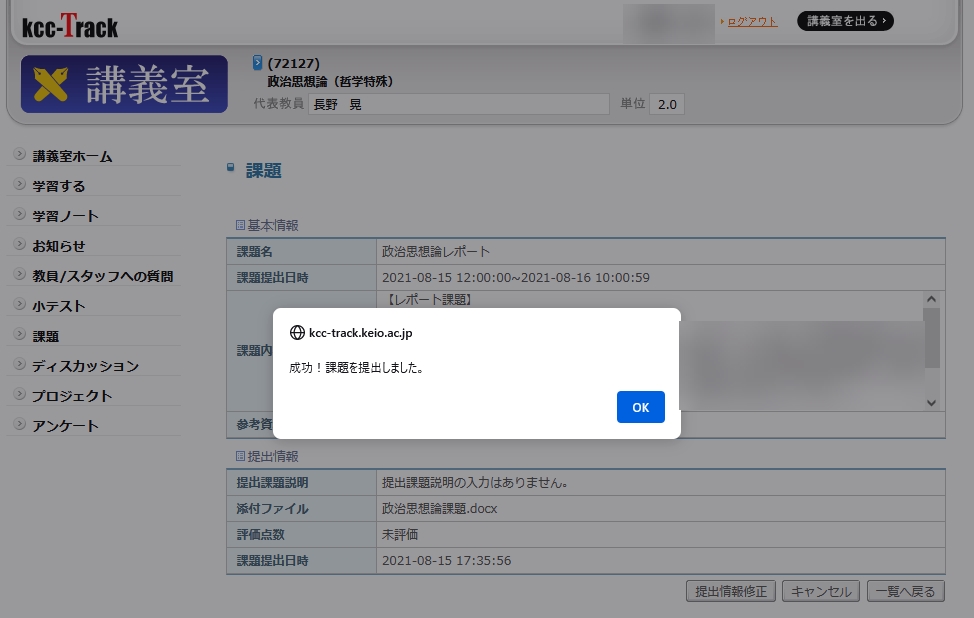Click OK in the success dialog
Screen dimensions: 974x618
(640, 407)
